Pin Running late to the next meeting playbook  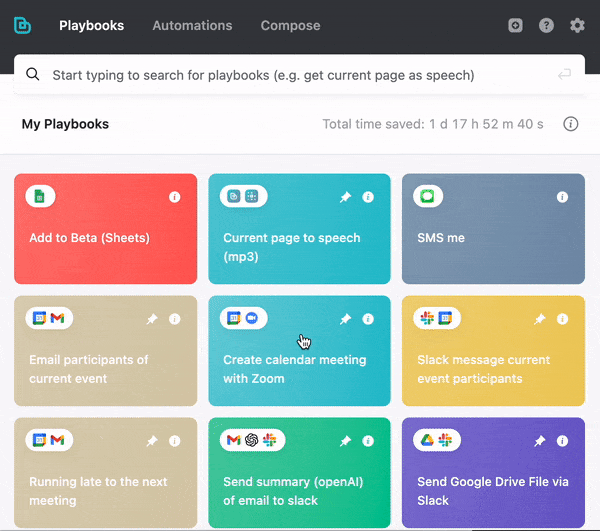point(152,441)
